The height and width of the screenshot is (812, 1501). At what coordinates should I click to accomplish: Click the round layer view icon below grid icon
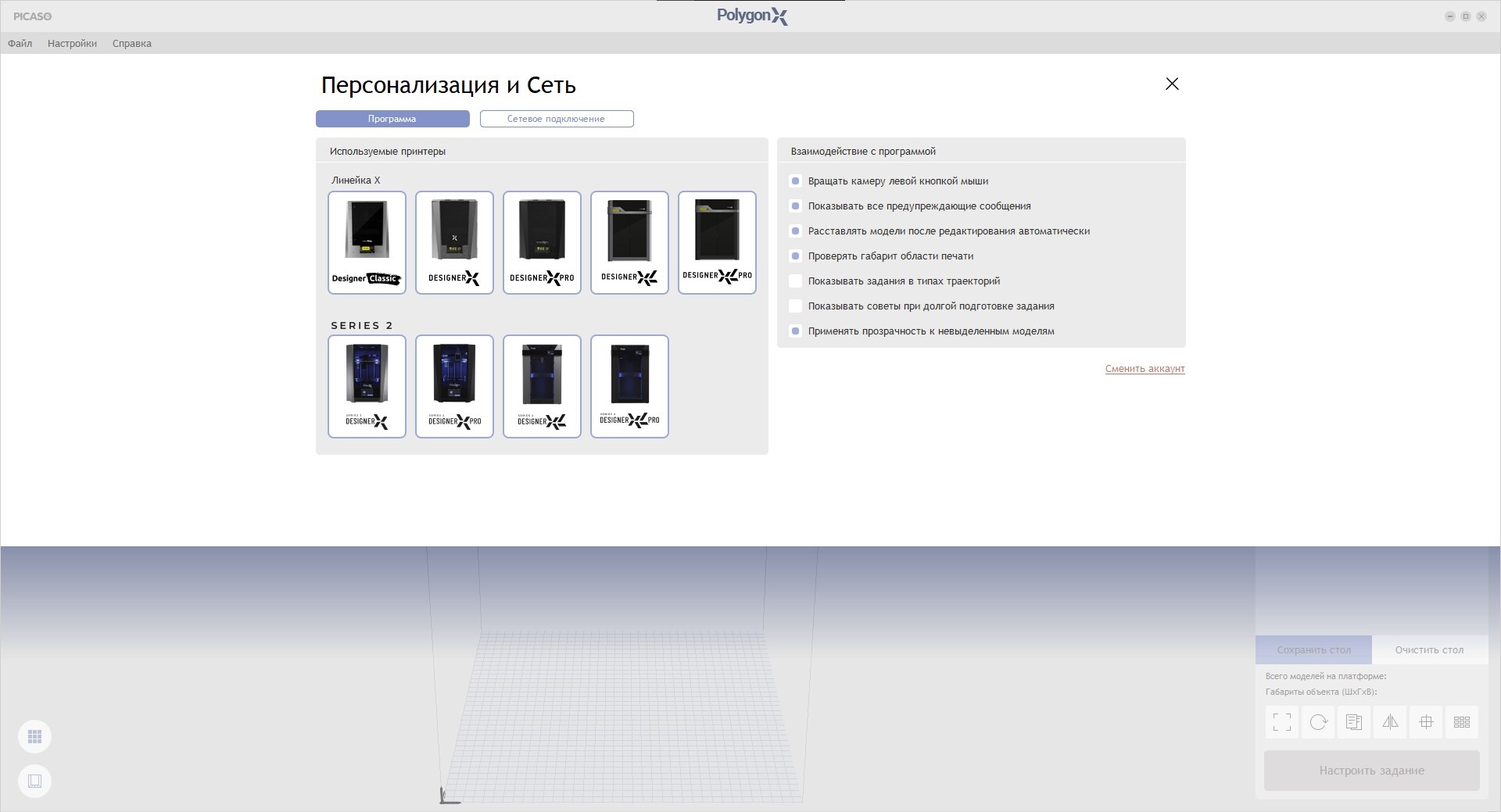[x=34, y=781]
